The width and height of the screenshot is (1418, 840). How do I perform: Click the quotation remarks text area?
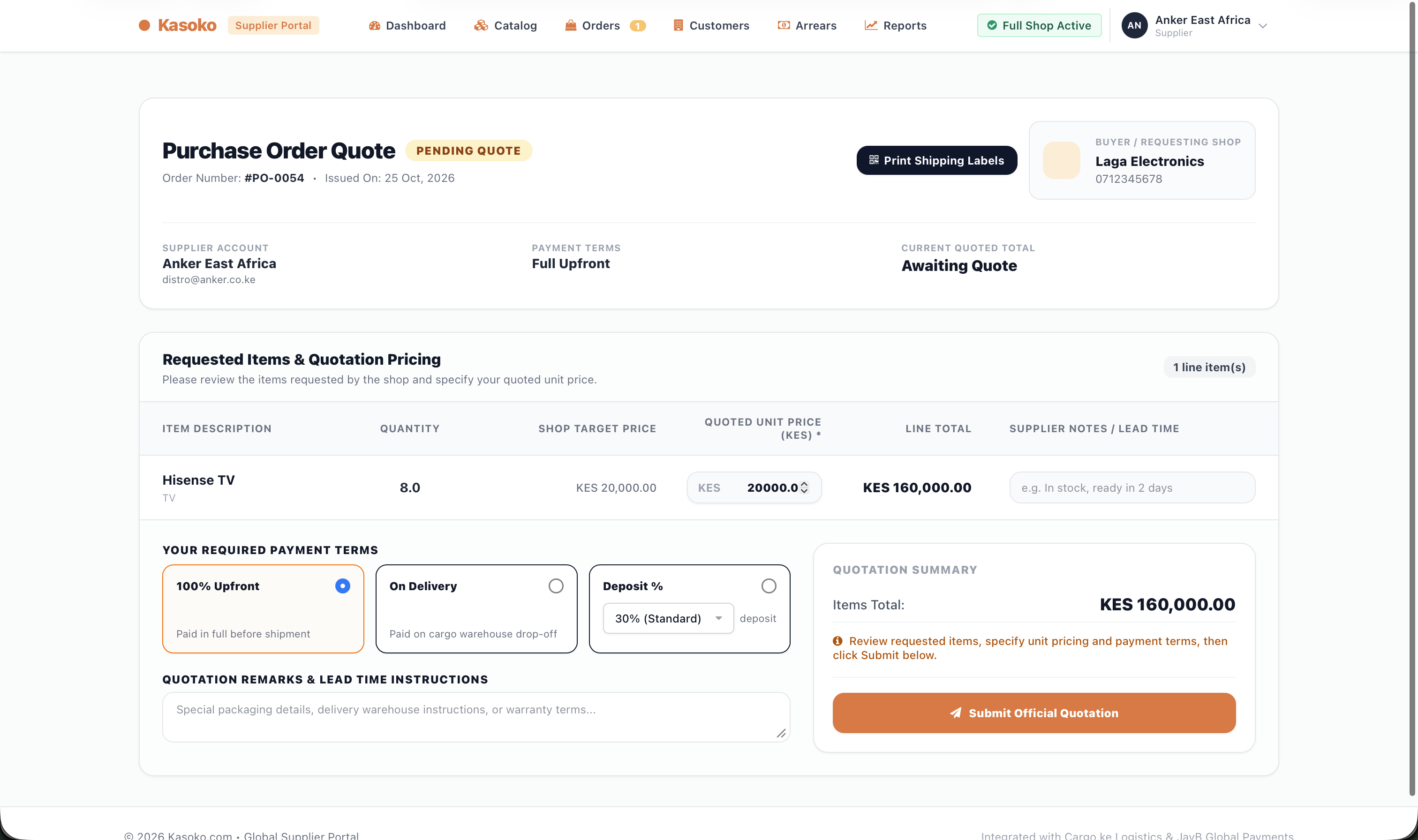pyautogui.click(x=476, y=717)
